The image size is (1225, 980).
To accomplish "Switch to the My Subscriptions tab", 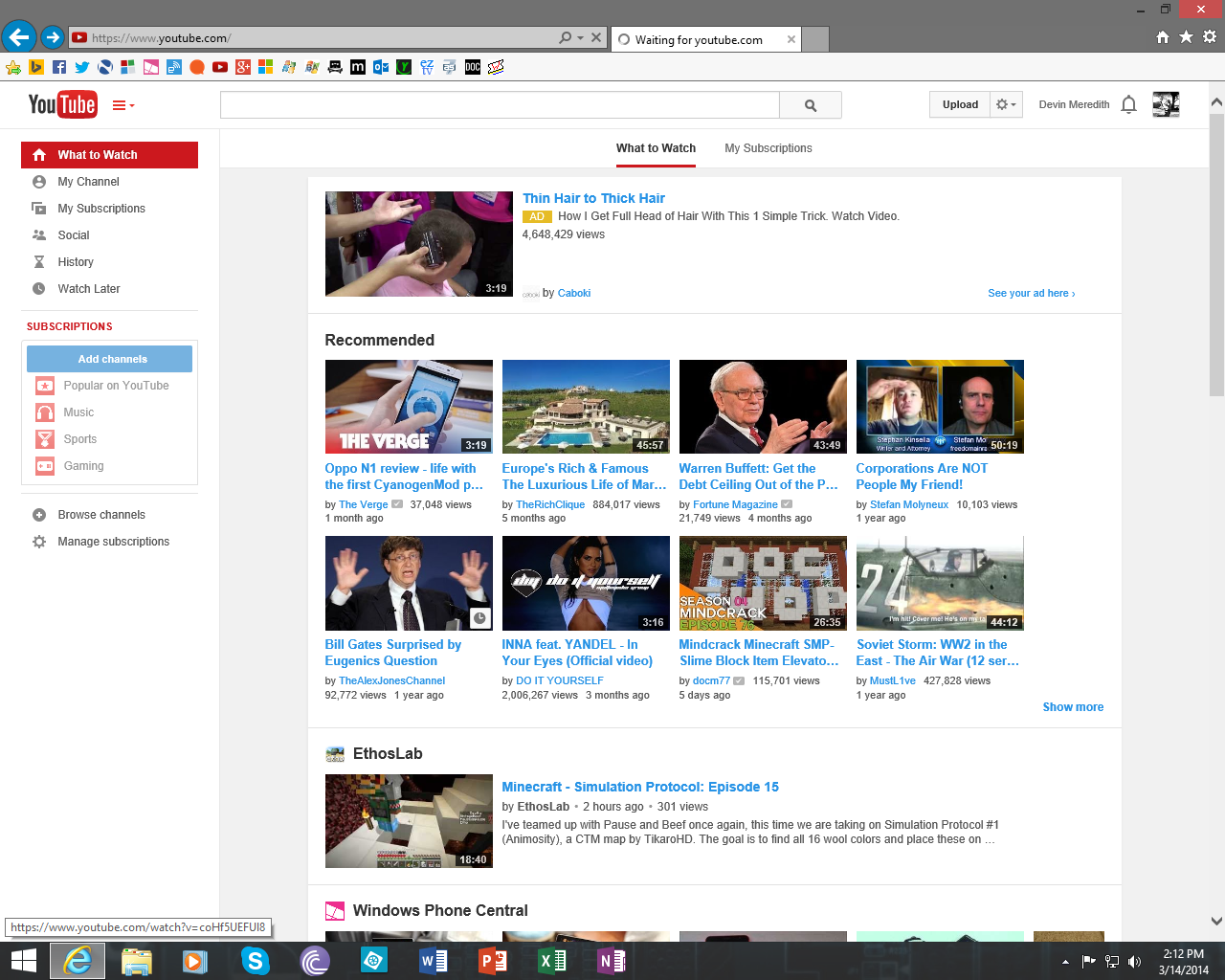I will pos(768,148).
